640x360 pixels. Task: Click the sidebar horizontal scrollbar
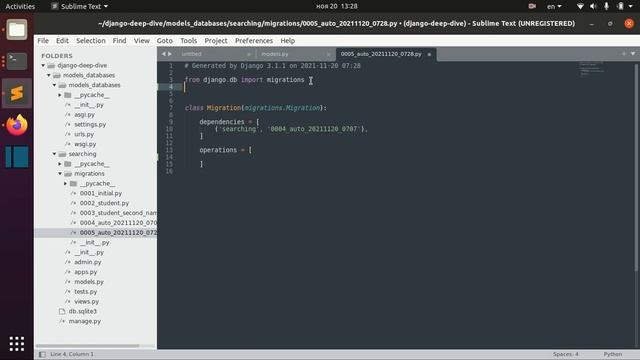tap(87, 346)
